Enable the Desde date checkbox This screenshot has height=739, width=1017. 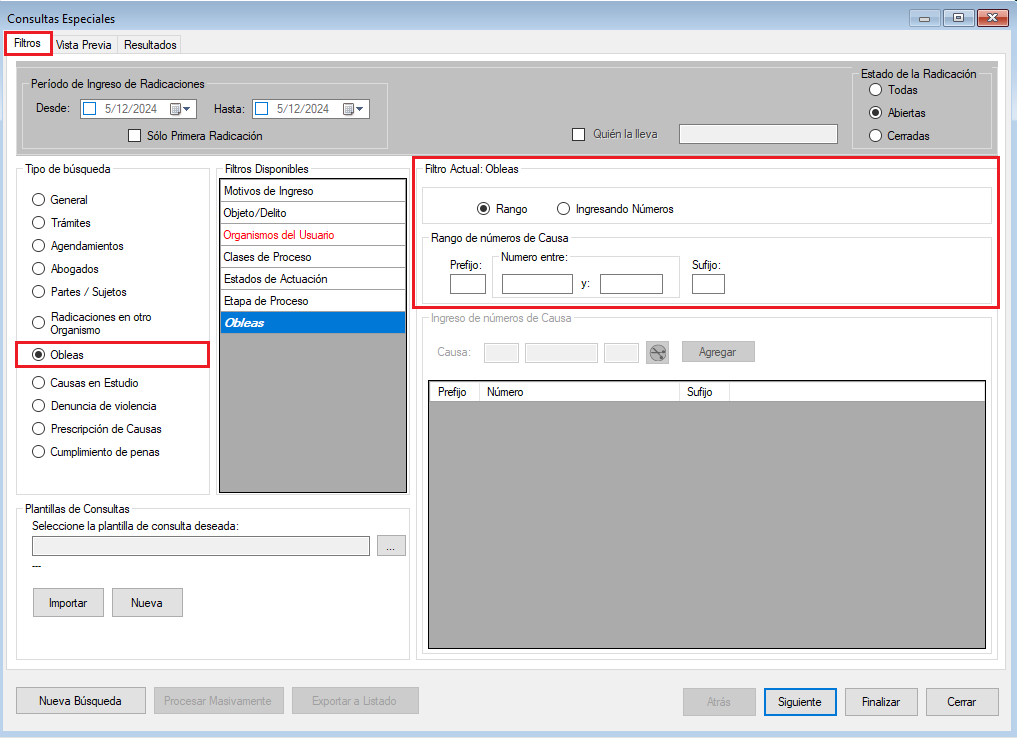[x=89, y=109]
